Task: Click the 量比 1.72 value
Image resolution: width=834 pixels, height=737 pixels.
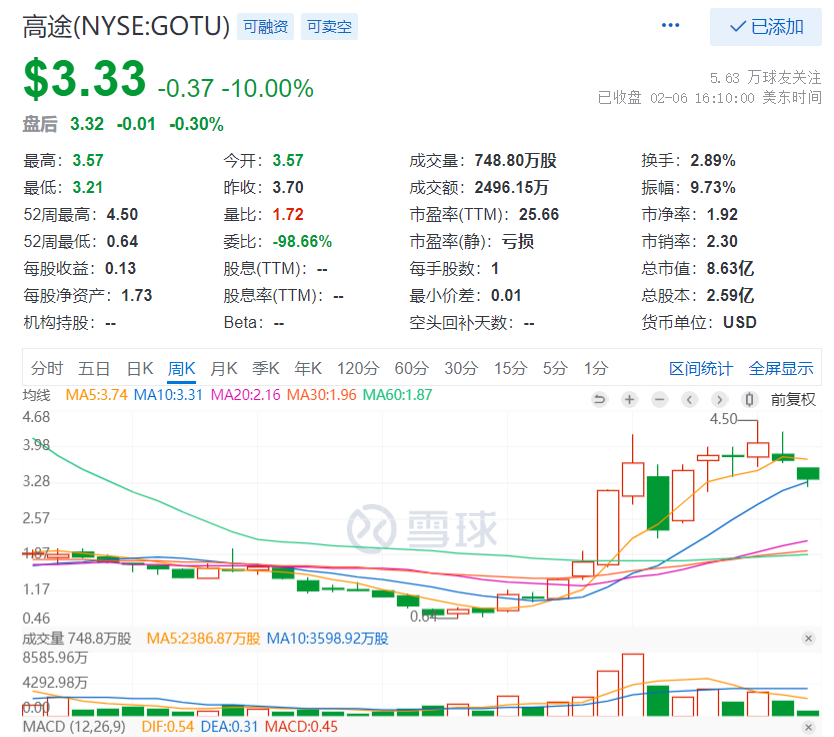Action: point(288,214)
